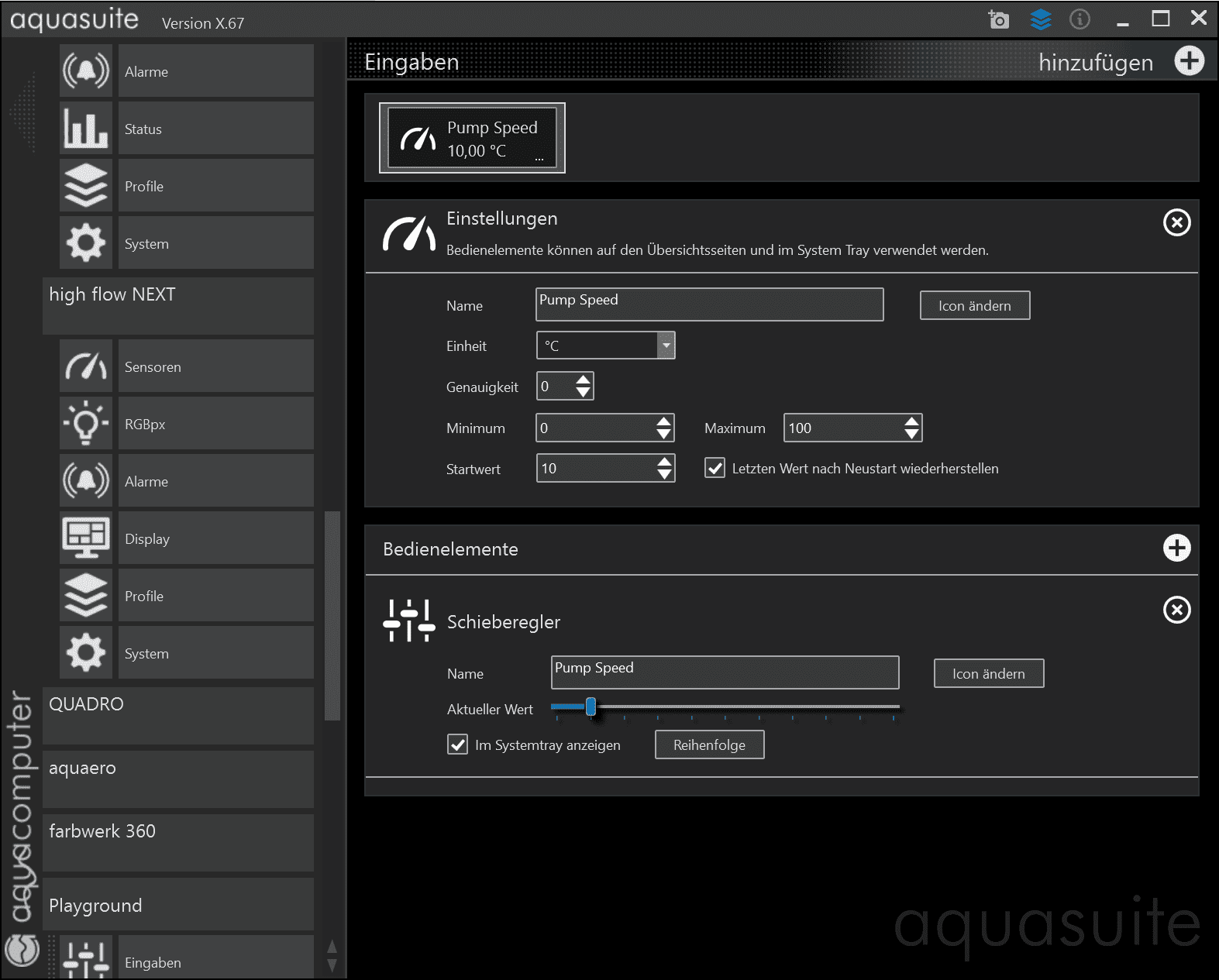Expand the QUADRO device section
Screen dimensions: 1219x980
[x=178, y=716]
